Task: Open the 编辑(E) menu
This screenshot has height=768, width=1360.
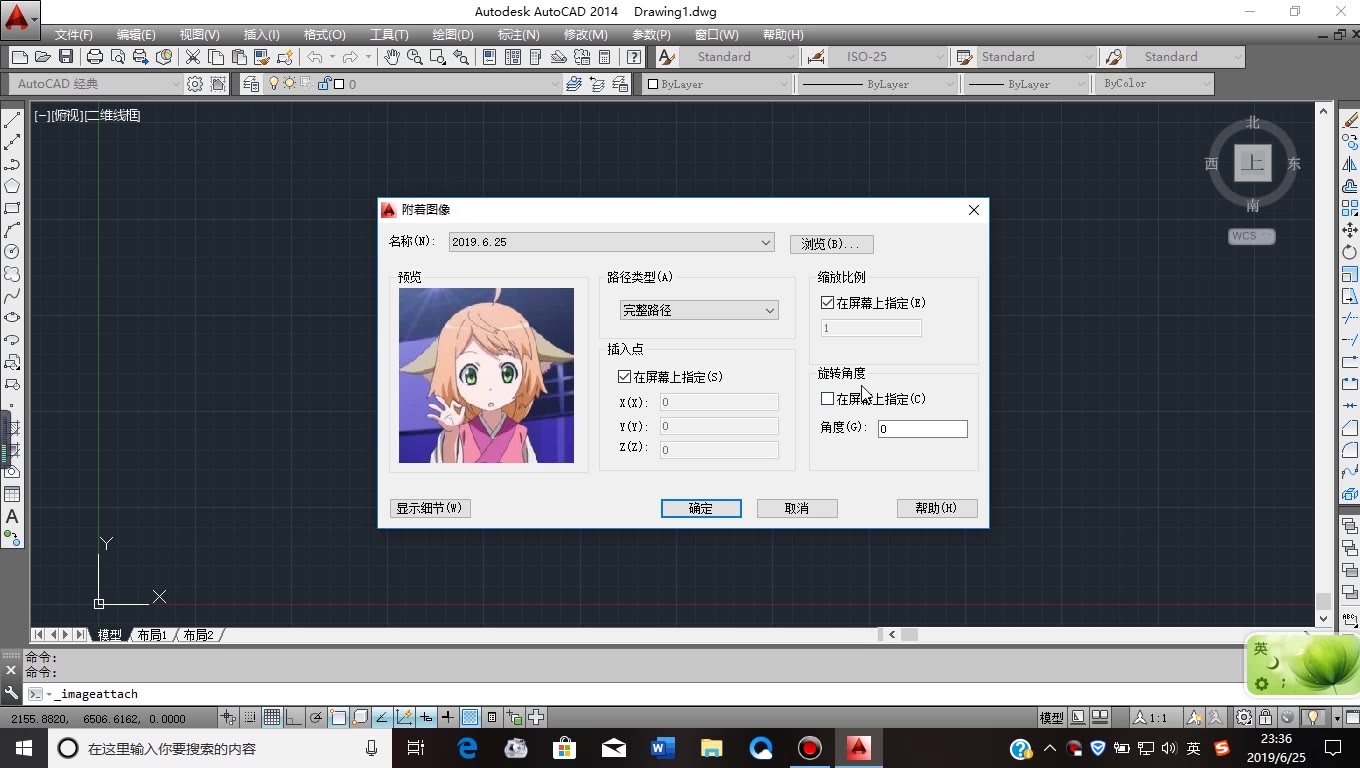Action: click(136, 34)
